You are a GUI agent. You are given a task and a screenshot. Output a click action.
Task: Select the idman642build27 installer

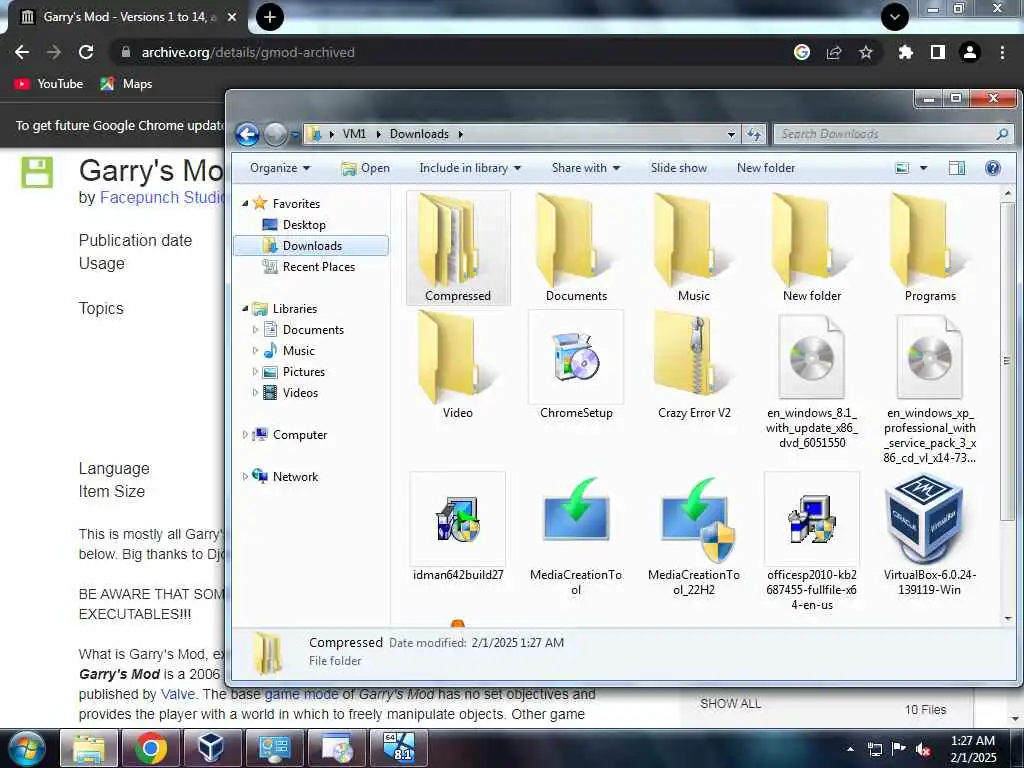tap(457, 528)
